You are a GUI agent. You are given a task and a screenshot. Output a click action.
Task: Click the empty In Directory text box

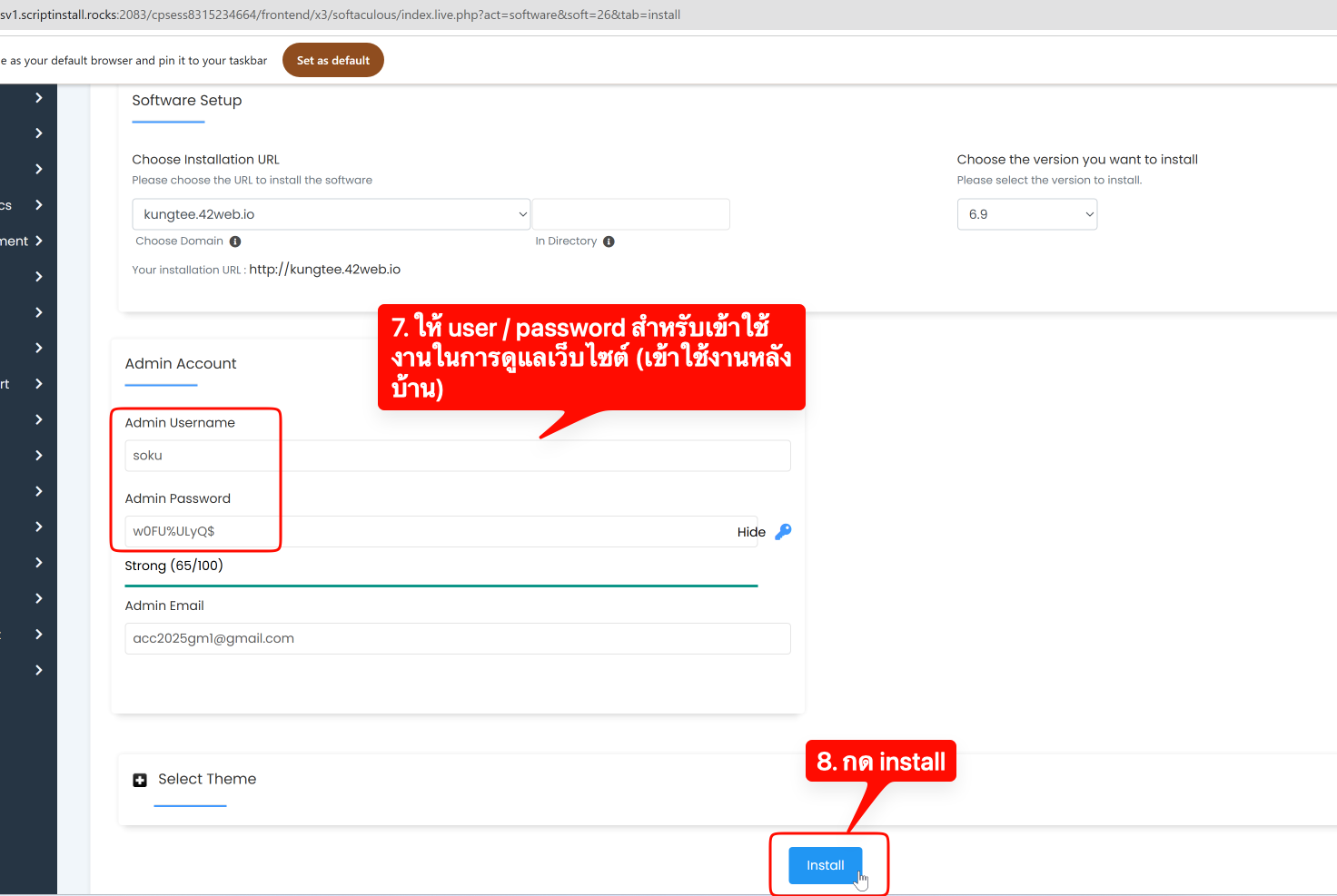(x=631, y=214)
